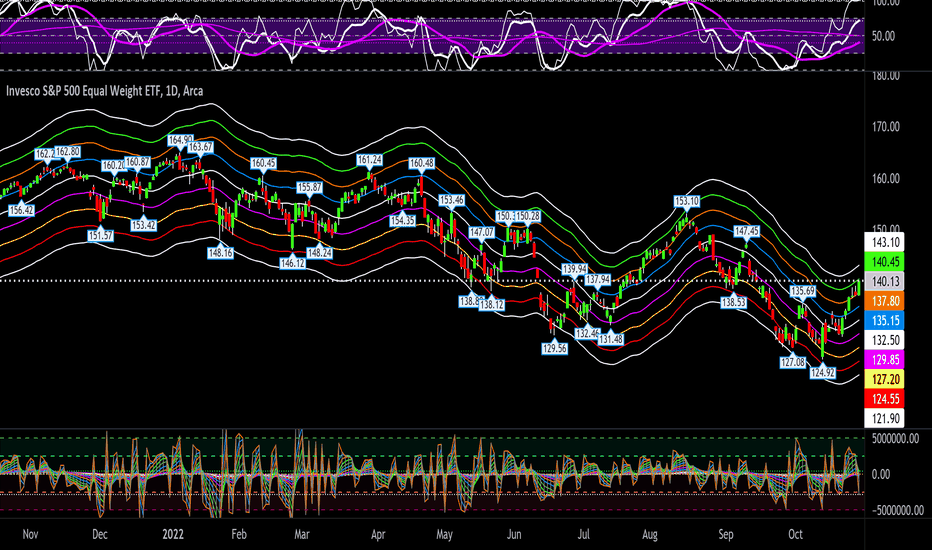Click the white 132.50 price axis label
932x550 pixels.
[884, 340]
